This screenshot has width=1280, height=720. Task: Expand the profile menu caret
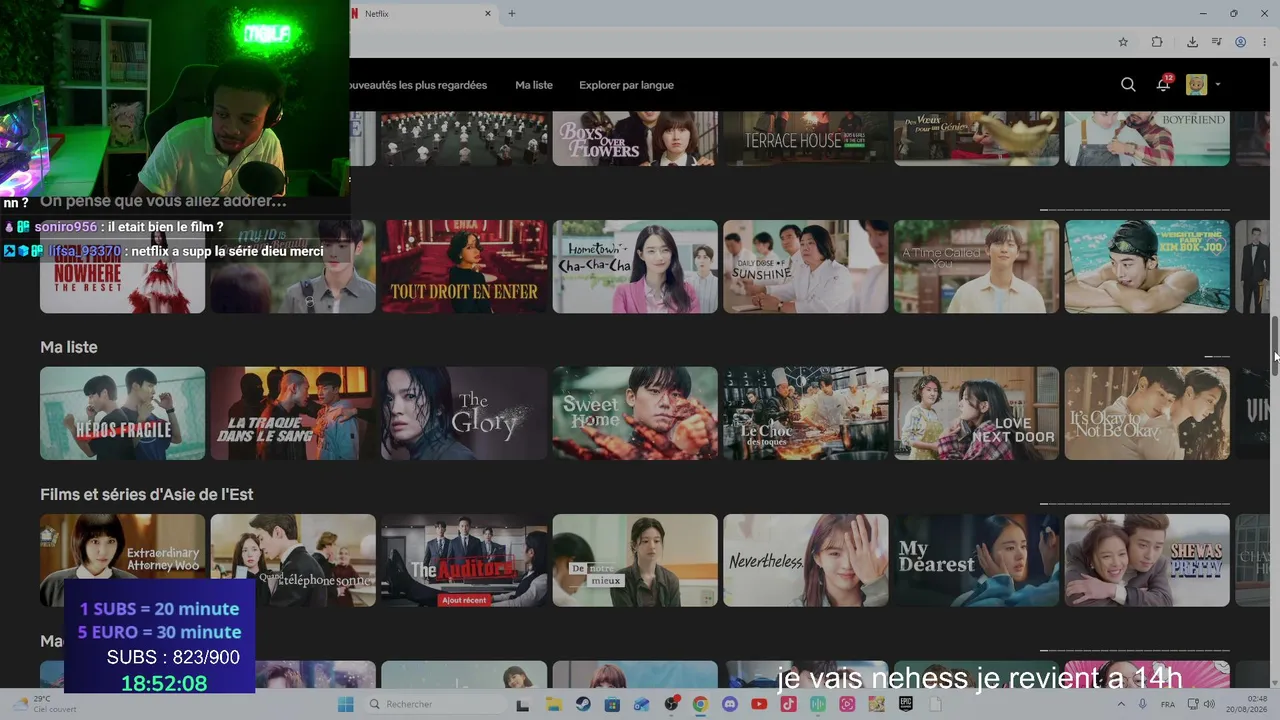[1217, 85]
